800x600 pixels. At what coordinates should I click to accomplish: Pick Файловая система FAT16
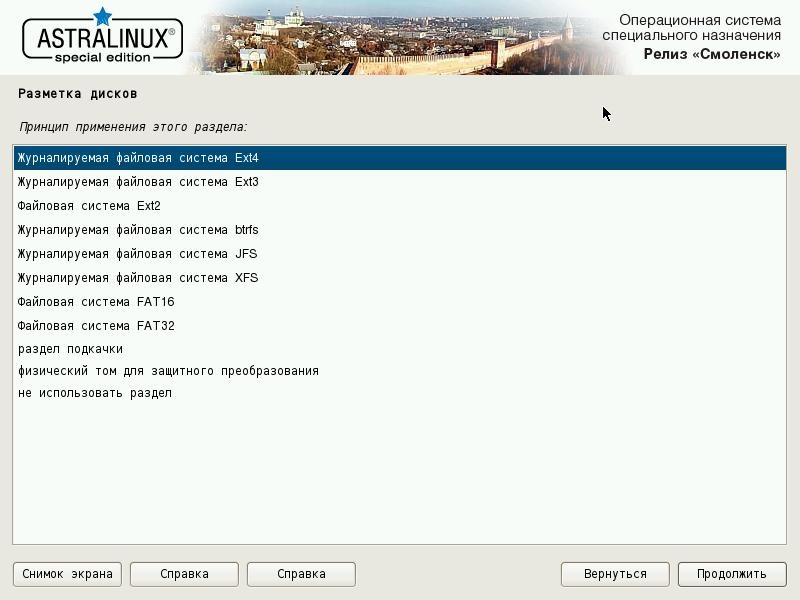point(399,302)
